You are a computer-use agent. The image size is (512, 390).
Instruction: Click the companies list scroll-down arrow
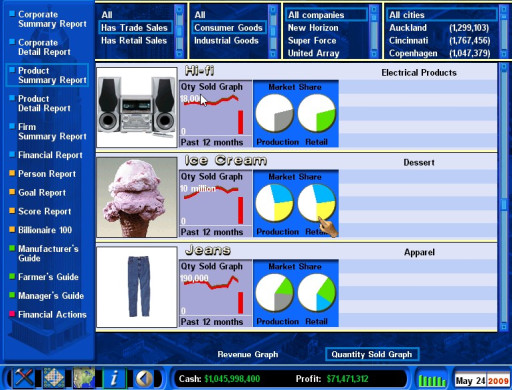click(x=374, y=53)
